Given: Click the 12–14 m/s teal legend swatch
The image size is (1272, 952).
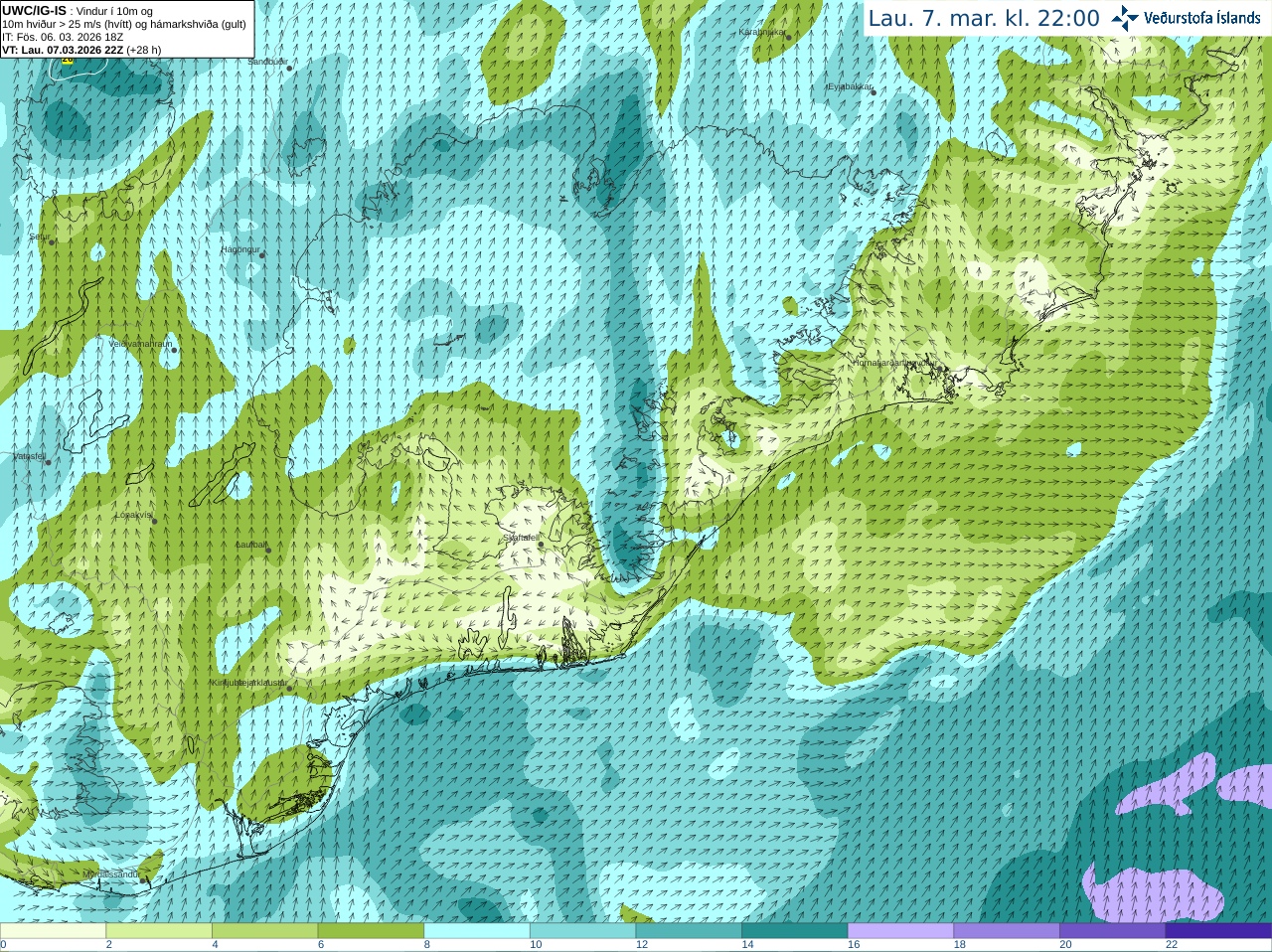Looking at the screenshot, I should 689,931.
